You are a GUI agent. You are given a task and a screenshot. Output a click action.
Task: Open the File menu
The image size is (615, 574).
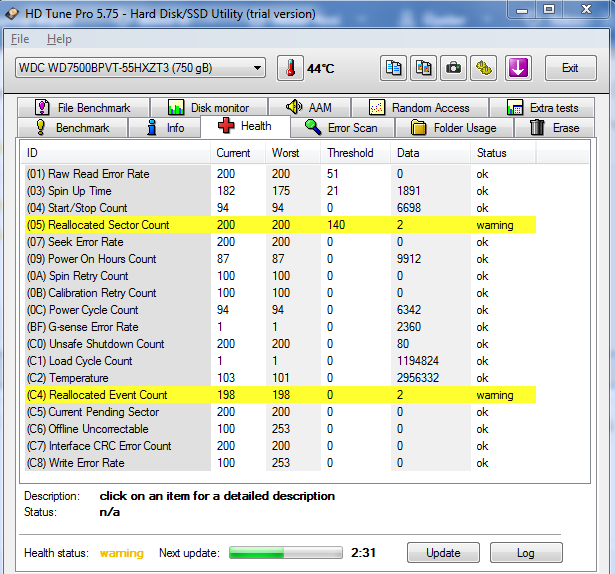tap(20, 39)
